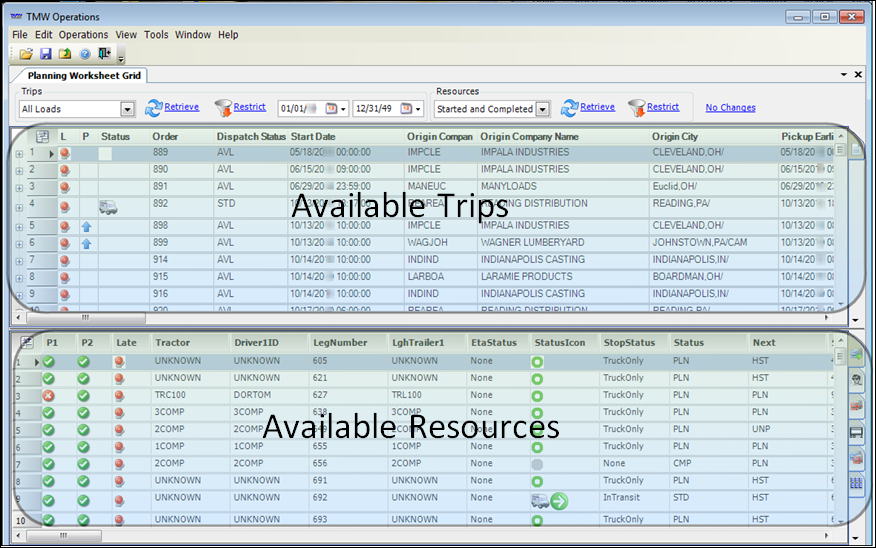Open the All Loads trips dropdown
Viewport: 876px width, 548px height.
click(x=127, y=109)
